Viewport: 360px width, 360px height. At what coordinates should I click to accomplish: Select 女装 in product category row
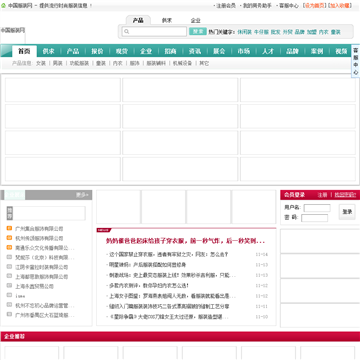[x=41, y=63]
